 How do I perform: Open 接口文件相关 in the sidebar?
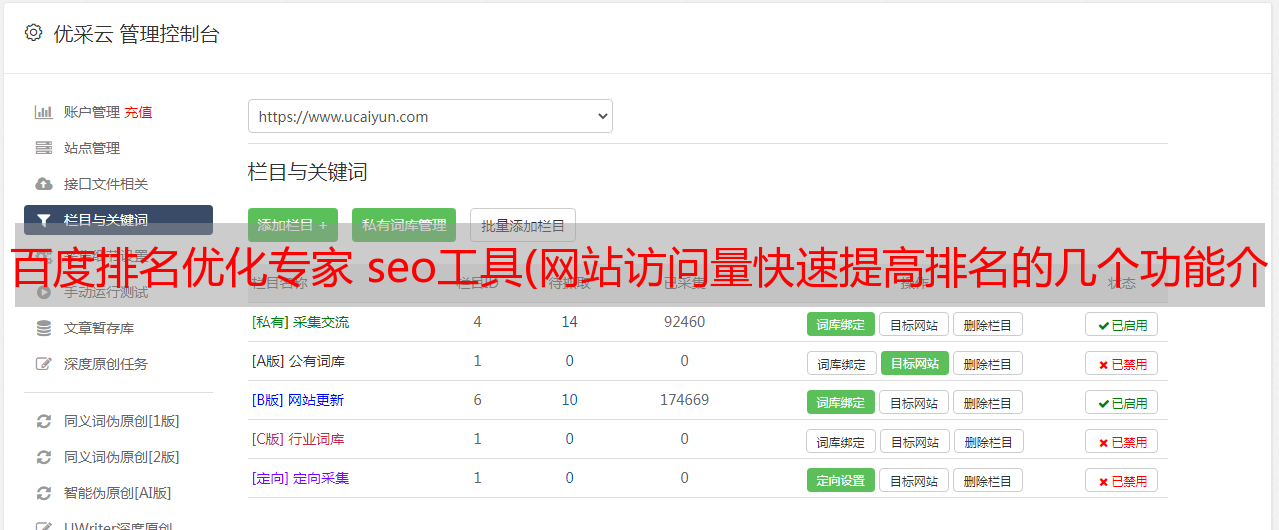click(106, 184)
